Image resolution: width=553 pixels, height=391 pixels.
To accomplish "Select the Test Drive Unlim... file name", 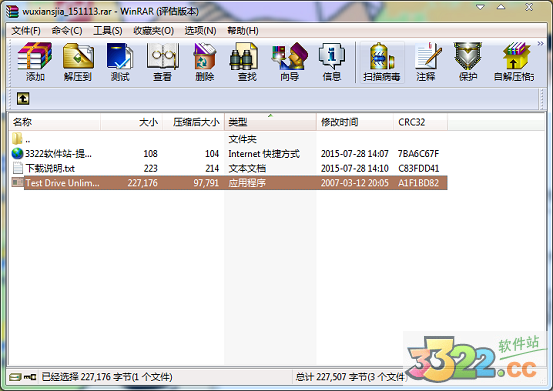I will coord(62,183).
